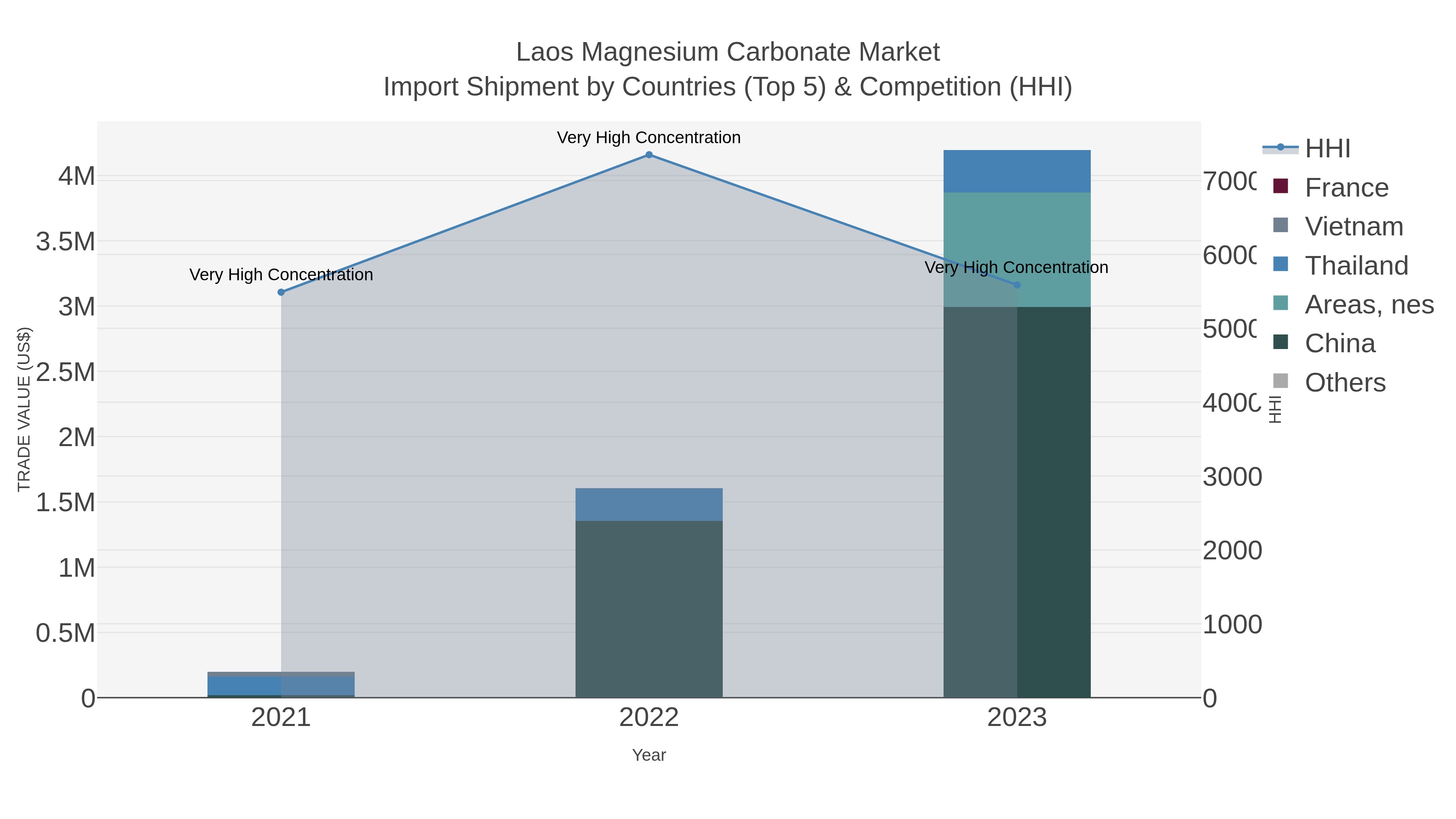Toggle the Areas, nes legend entry
Viewport: 1456px width, 819px height.
pyautogui.click(x=1353, y=305)
